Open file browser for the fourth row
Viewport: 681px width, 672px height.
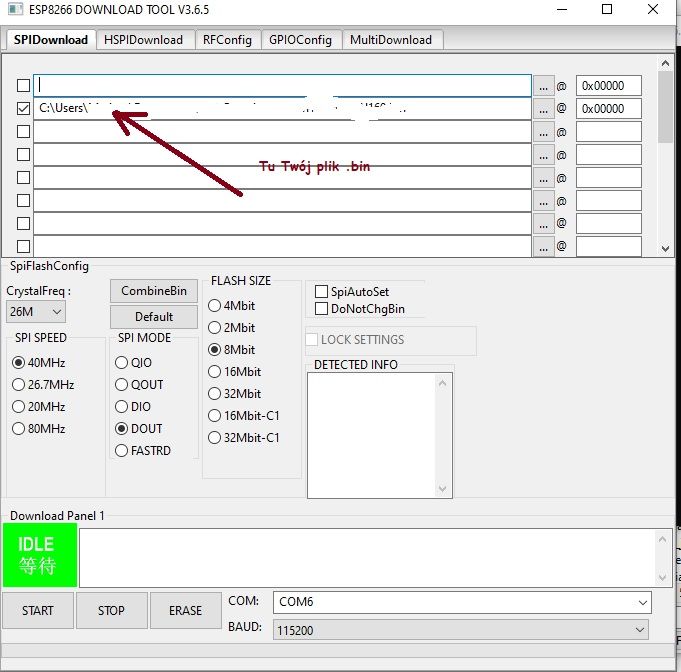(x=543, y=155)
